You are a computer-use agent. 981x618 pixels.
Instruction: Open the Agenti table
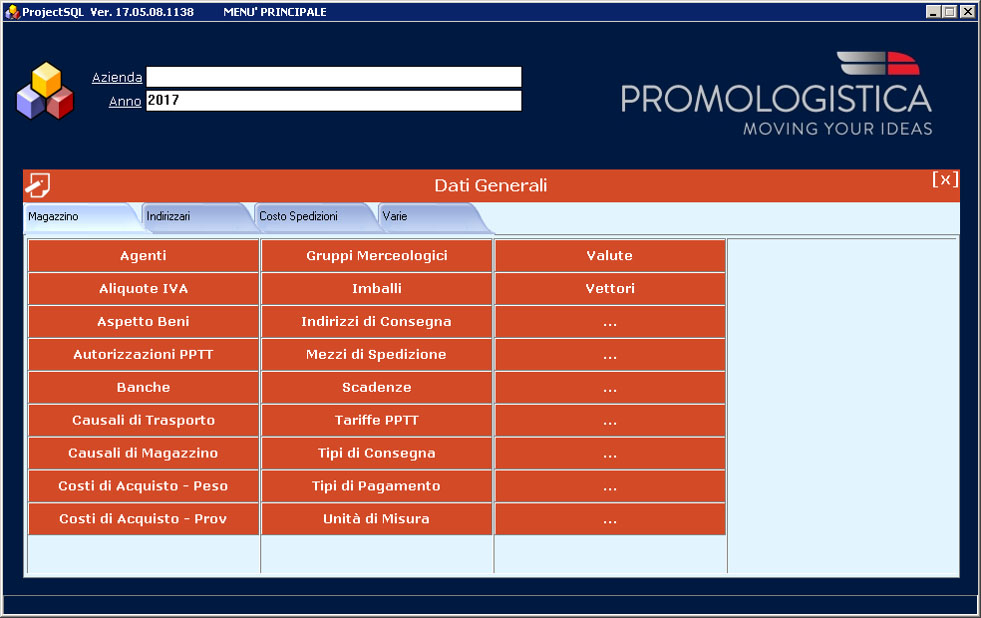tap(143, 256)
